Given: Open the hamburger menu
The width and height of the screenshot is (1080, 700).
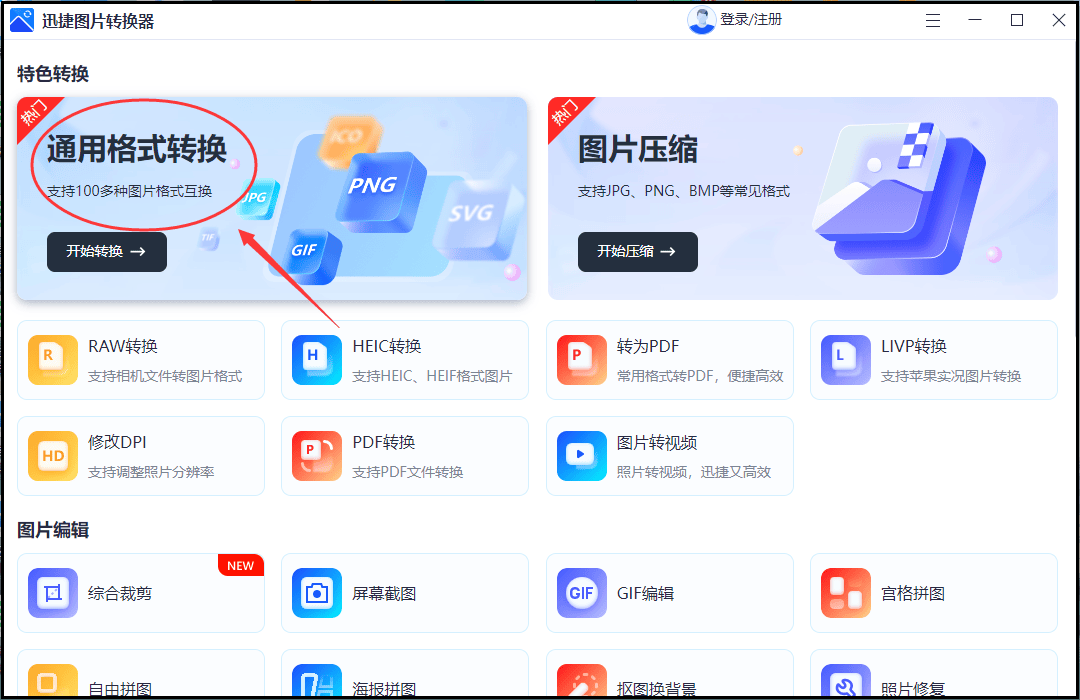Looking at the screenshot, I should [x=932, y=19].
